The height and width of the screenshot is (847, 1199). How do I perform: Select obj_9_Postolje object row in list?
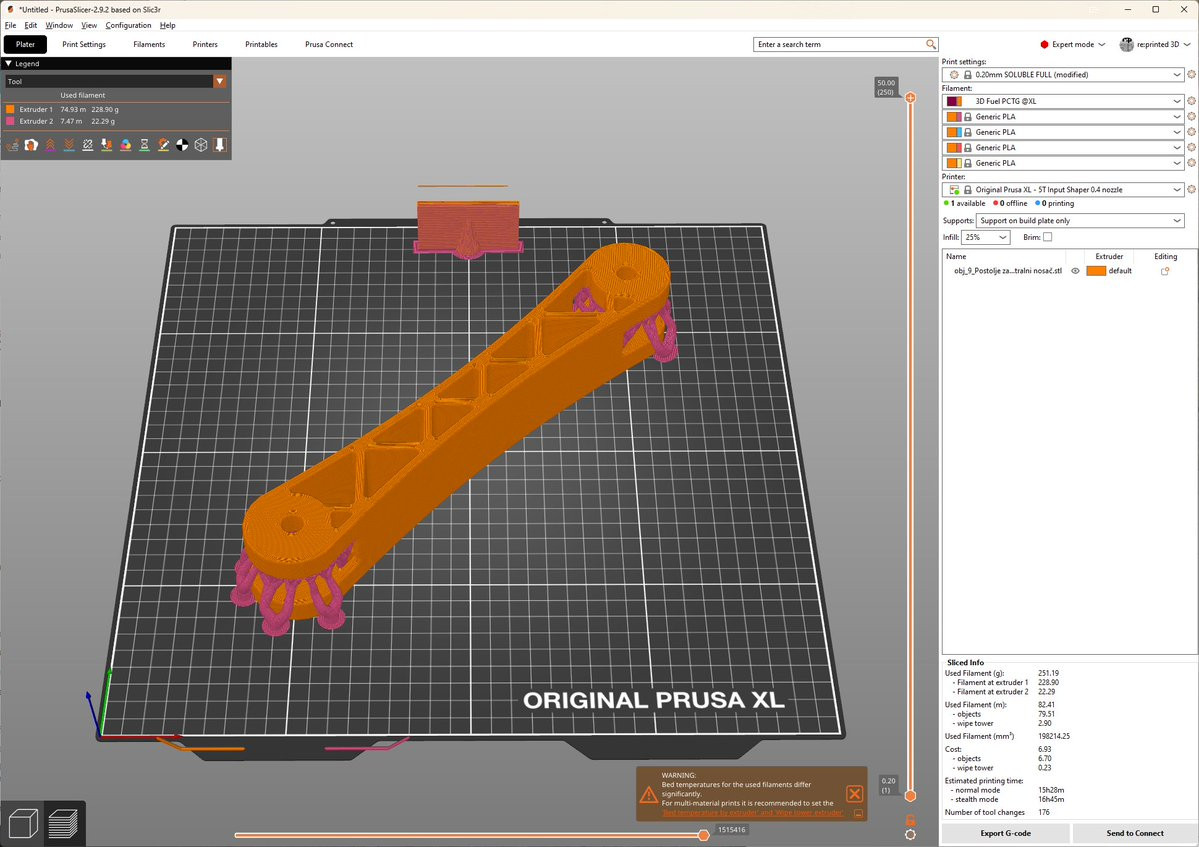[x=1069, y=271]
